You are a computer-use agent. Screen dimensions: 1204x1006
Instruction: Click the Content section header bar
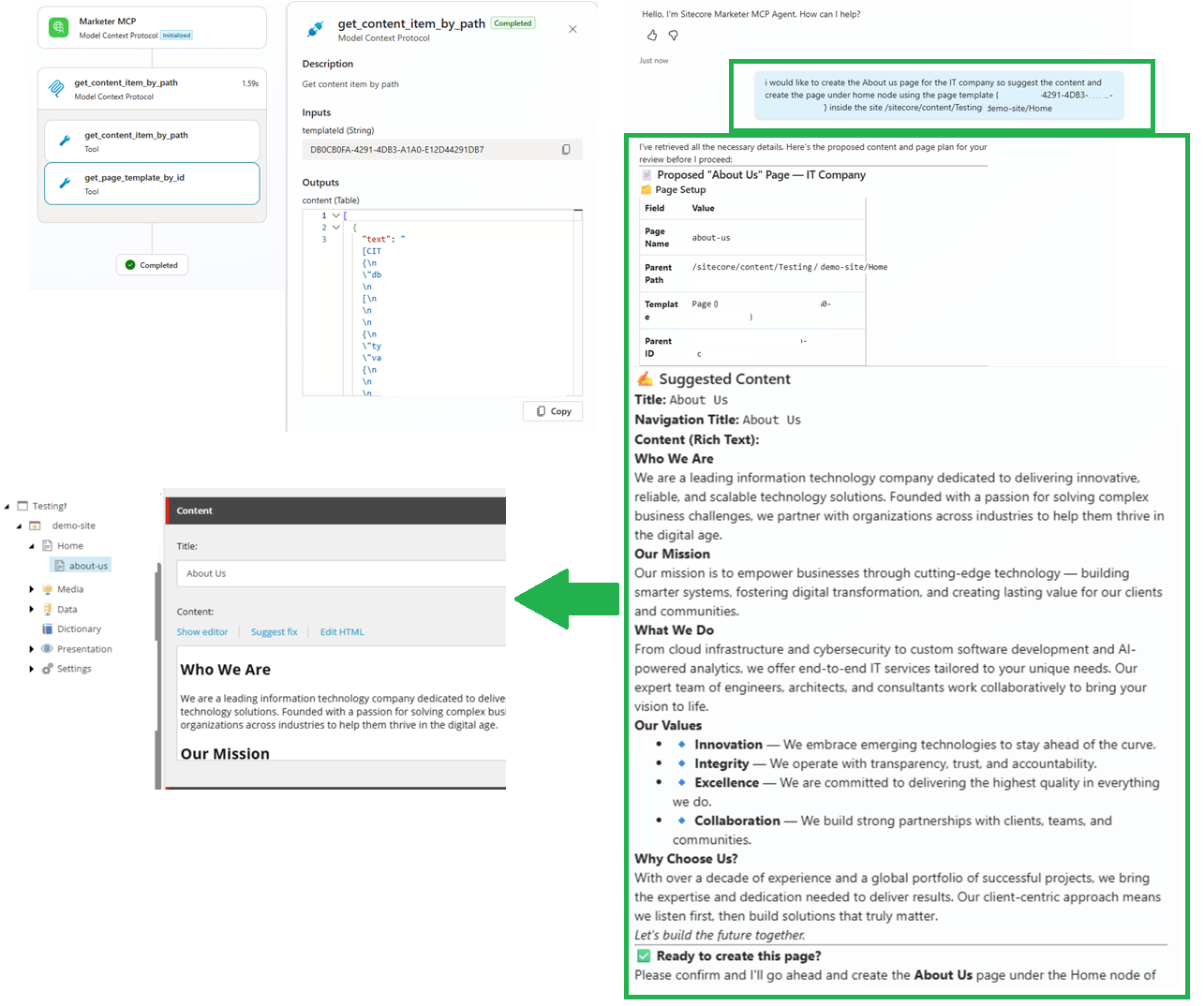click(x=336, y=510)
